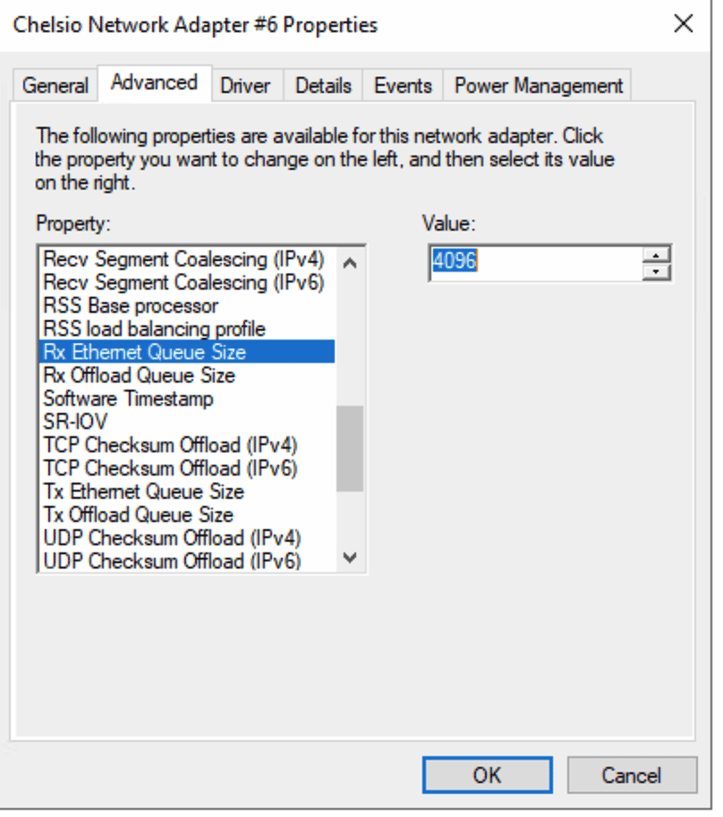View the Power Management tab

tap(537, 86)
